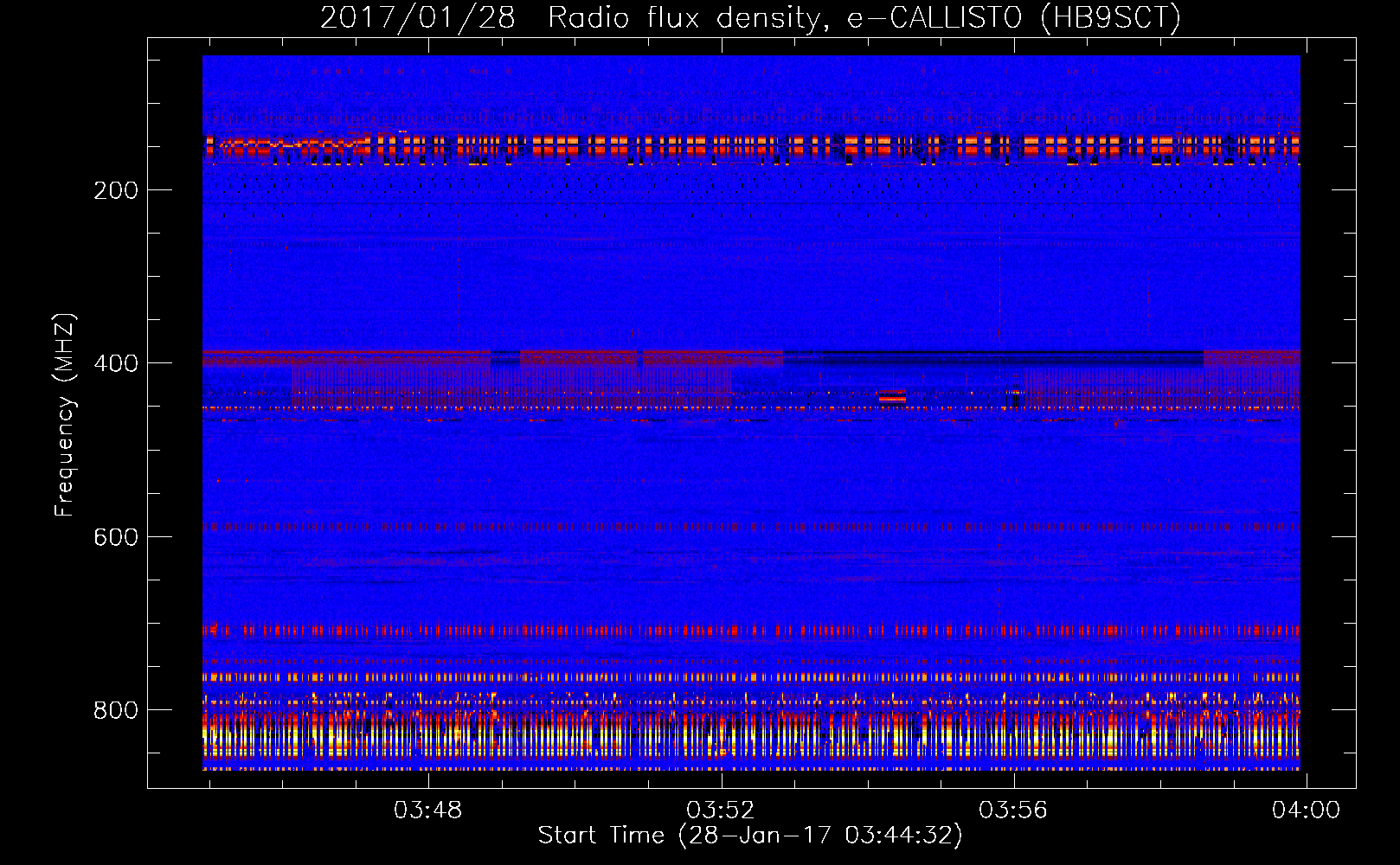Click the 03:48 time tick label
This screenshot has width=1400, height=865.
[x=428, y=811]
